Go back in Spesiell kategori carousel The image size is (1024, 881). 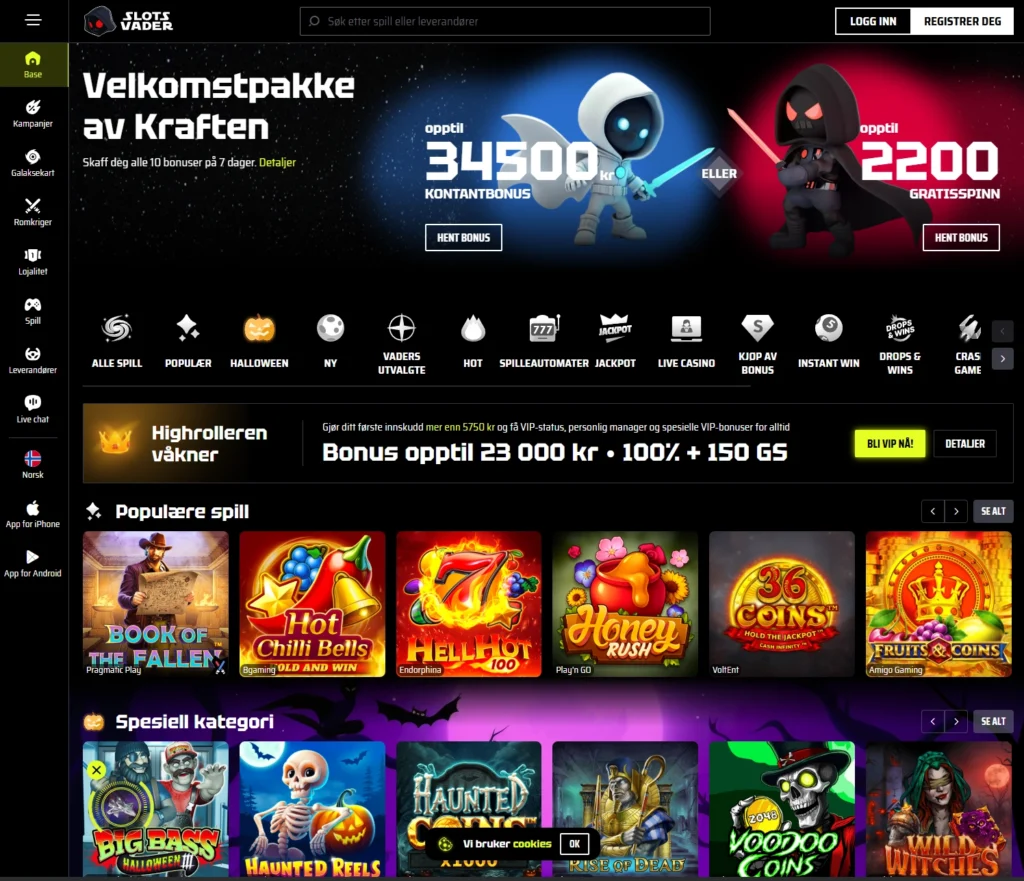pos(933,722)
